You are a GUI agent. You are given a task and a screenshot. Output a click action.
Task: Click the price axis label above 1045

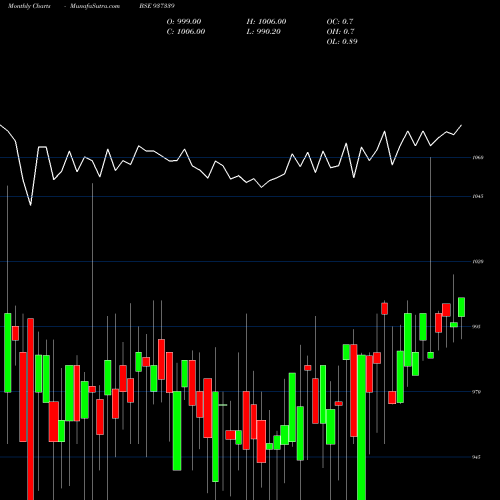478,157
